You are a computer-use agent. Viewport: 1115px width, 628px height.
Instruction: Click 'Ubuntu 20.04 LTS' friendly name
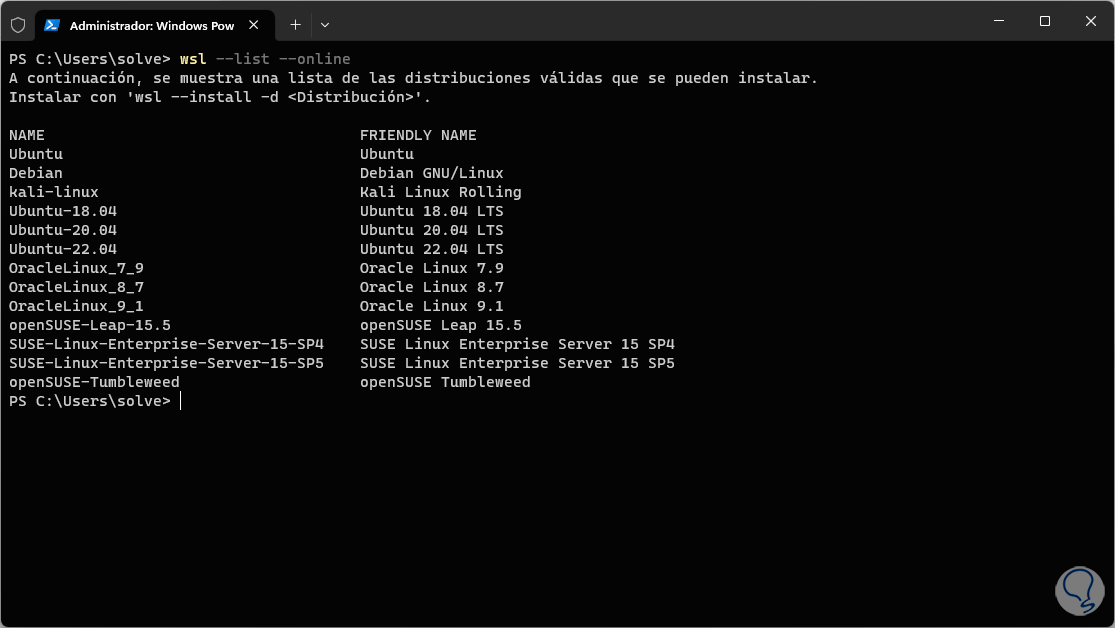click(x=432, y=230)
